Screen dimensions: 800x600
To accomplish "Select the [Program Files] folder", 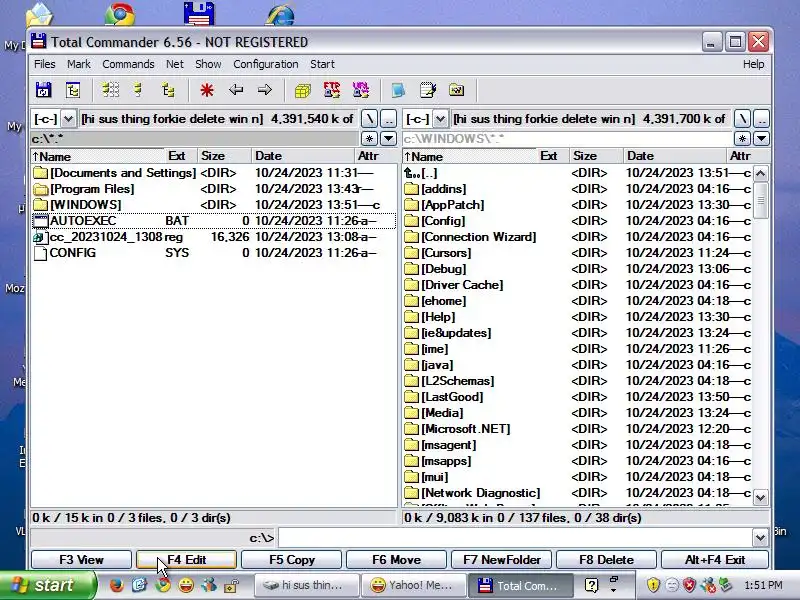I will pyautogui.click(x=213, y=189).
